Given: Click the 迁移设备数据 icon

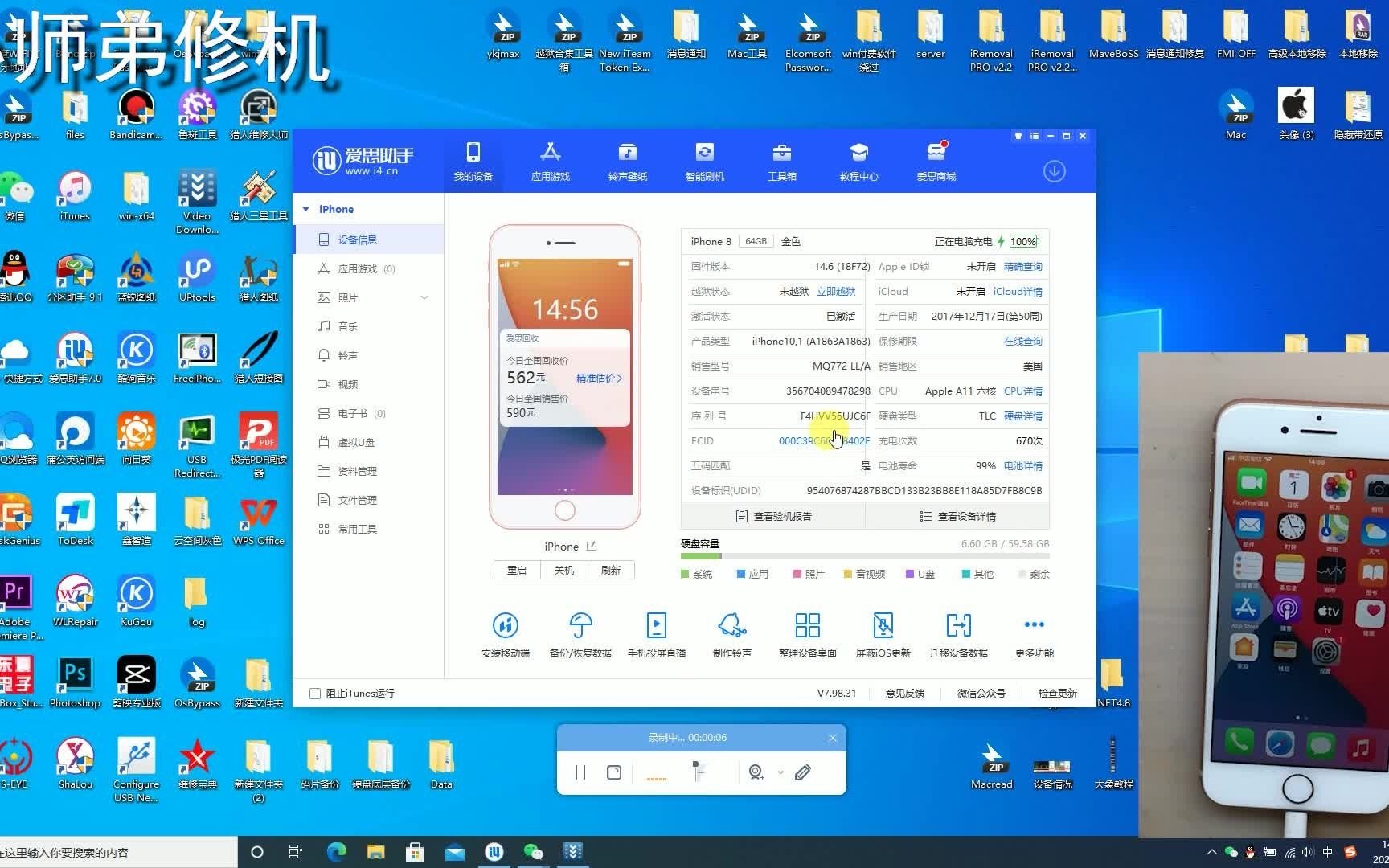Looking at the screenshot, I should [958, 624].
